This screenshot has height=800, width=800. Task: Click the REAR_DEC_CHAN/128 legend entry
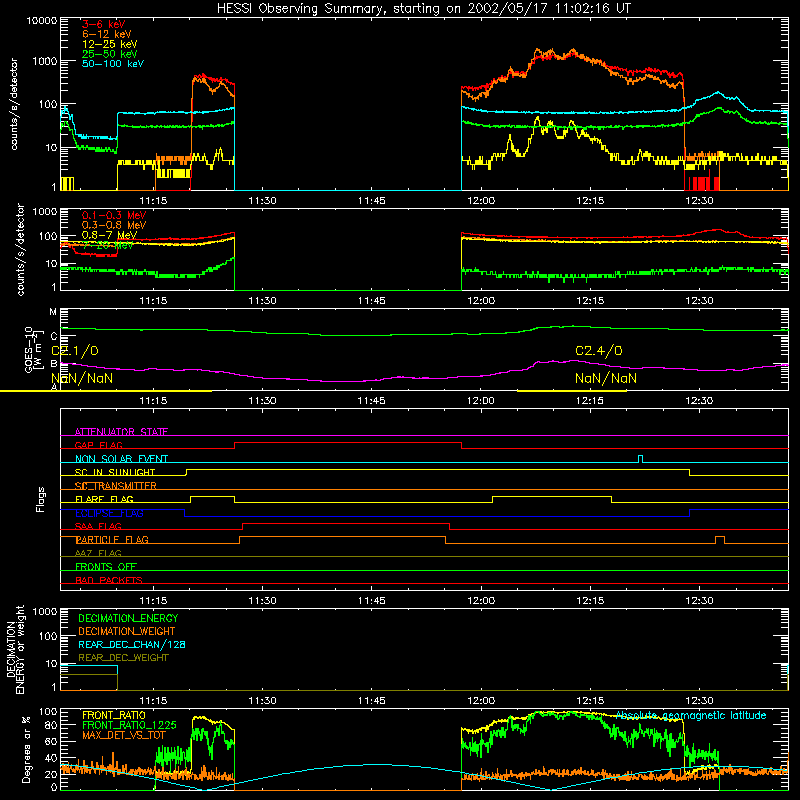point(132,644)
